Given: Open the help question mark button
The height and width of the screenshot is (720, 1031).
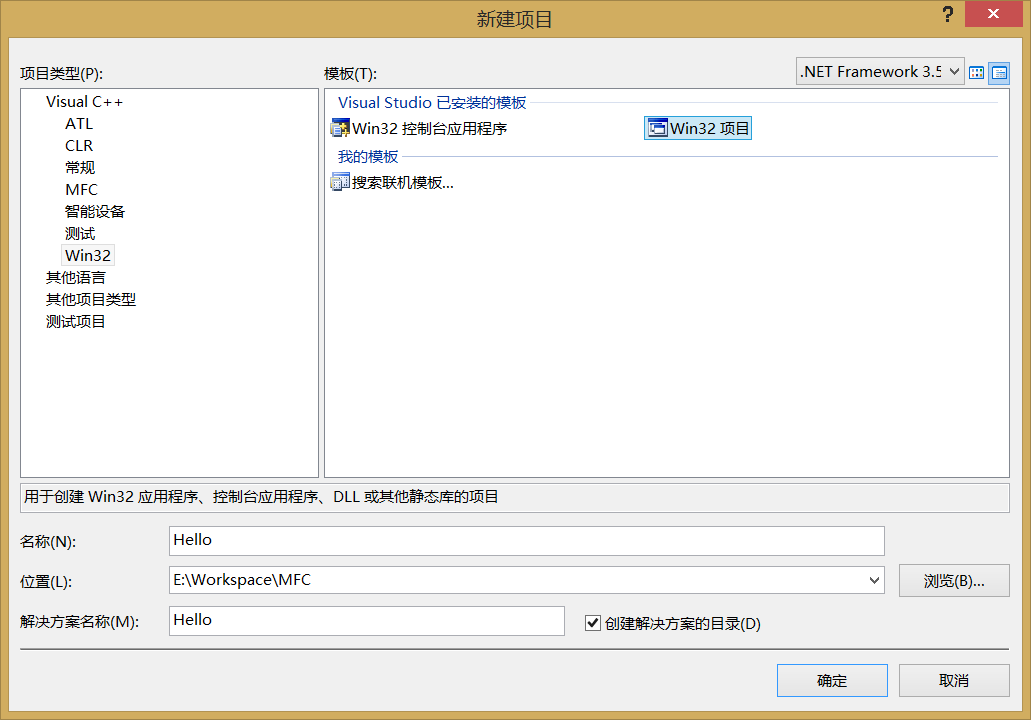Looking at the screenshot, I should pyautogui.click(x=947, y=14).
